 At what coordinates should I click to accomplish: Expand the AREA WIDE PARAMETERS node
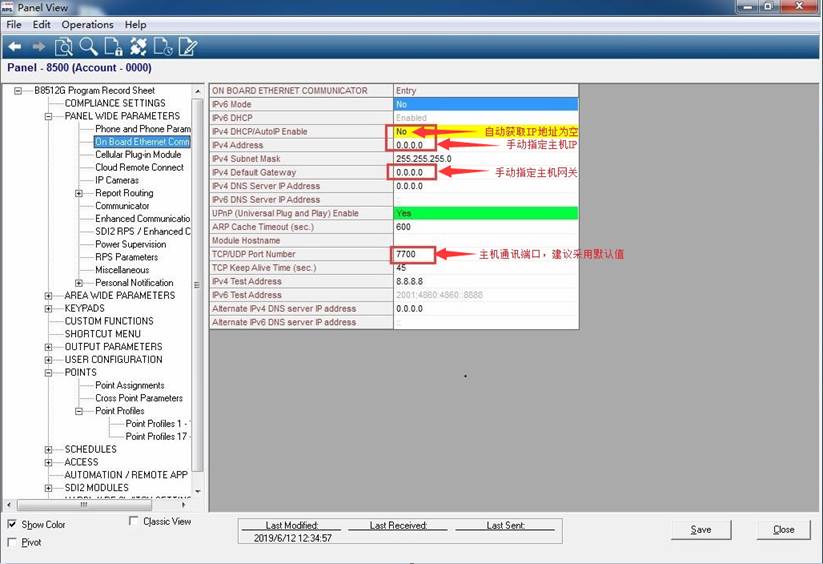(48, 296)
